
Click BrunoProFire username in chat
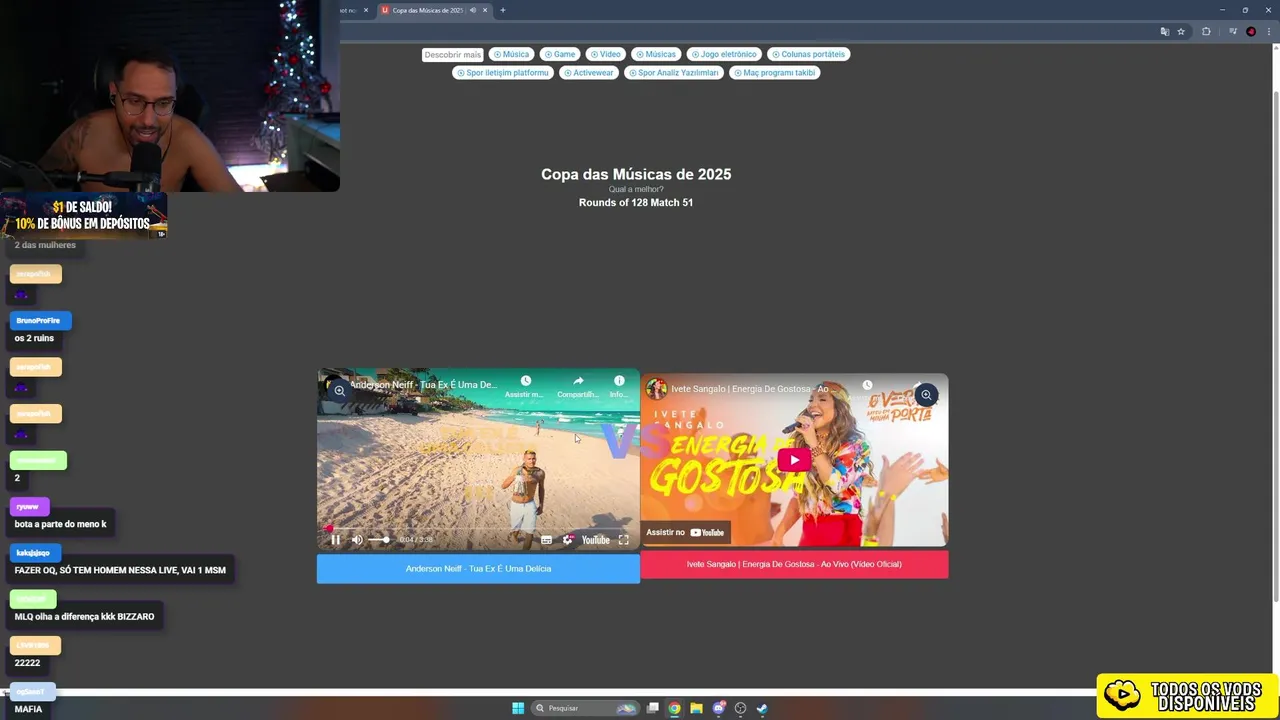tap(39, 321)
